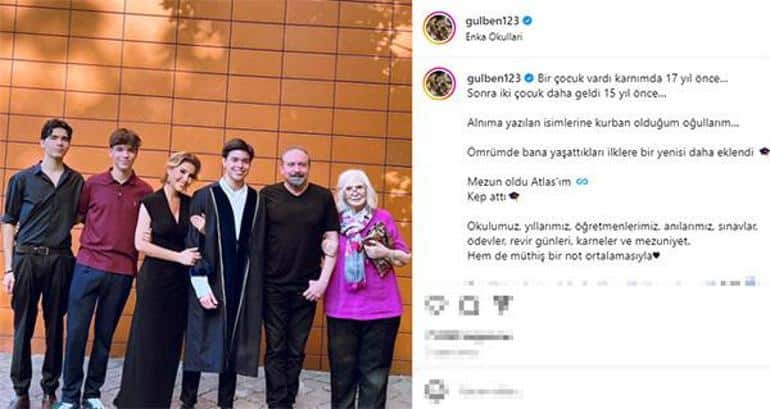Share the post with the share icon
The image size is (770, 409).
[x=502, y=304]
